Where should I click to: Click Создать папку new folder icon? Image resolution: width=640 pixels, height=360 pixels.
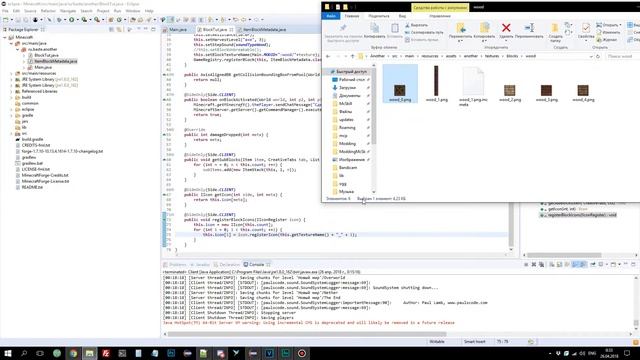[x=555, y=28]
